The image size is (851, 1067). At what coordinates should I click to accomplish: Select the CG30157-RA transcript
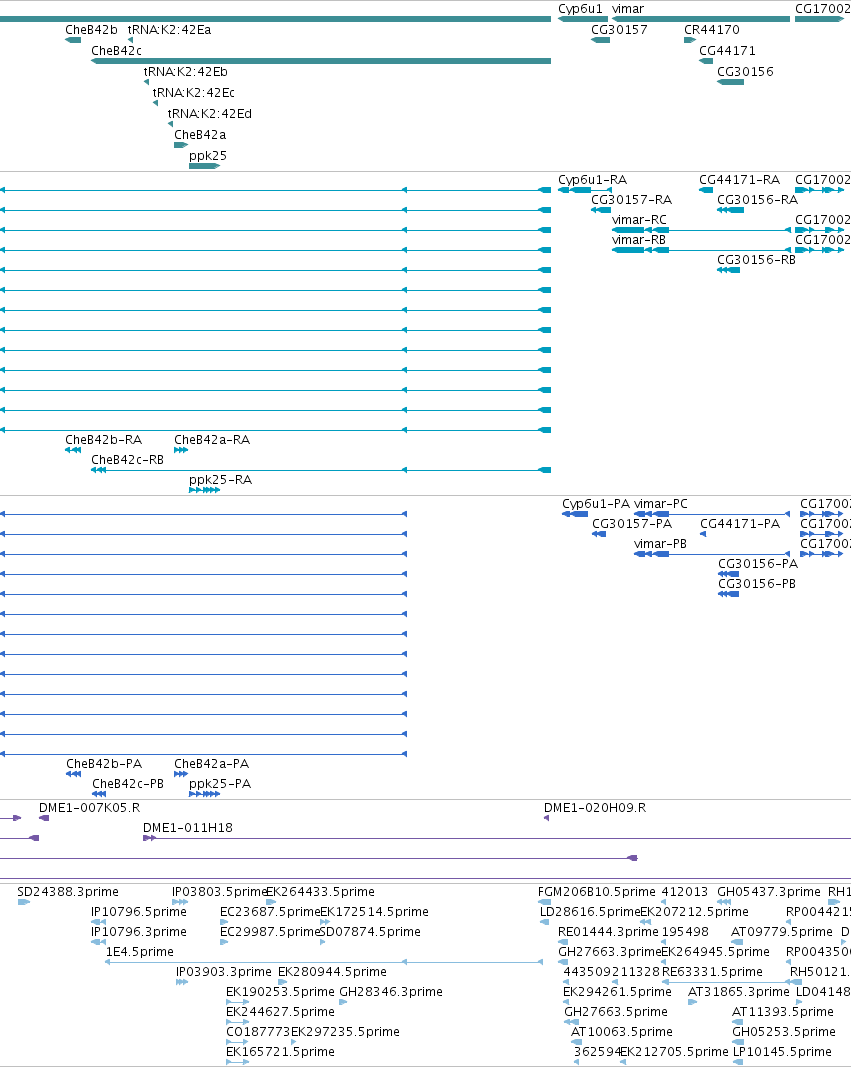coord(601,210)
